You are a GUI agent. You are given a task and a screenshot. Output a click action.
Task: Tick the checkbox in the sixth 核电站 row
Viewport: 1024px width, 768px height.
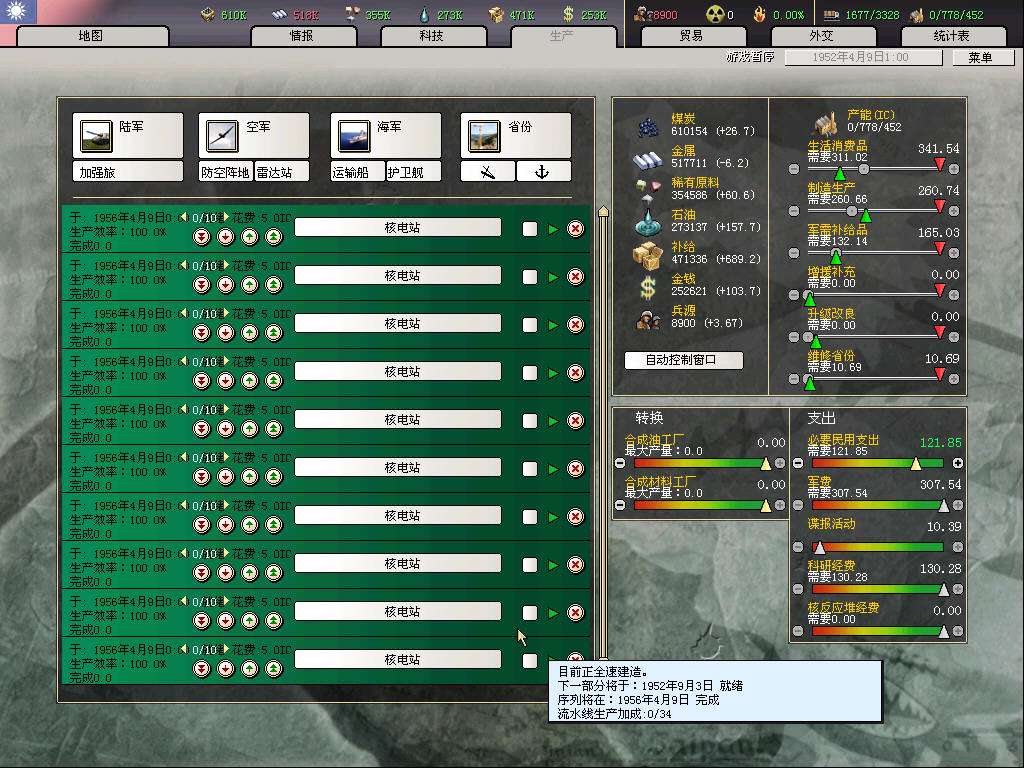click(x=530, y=469)
